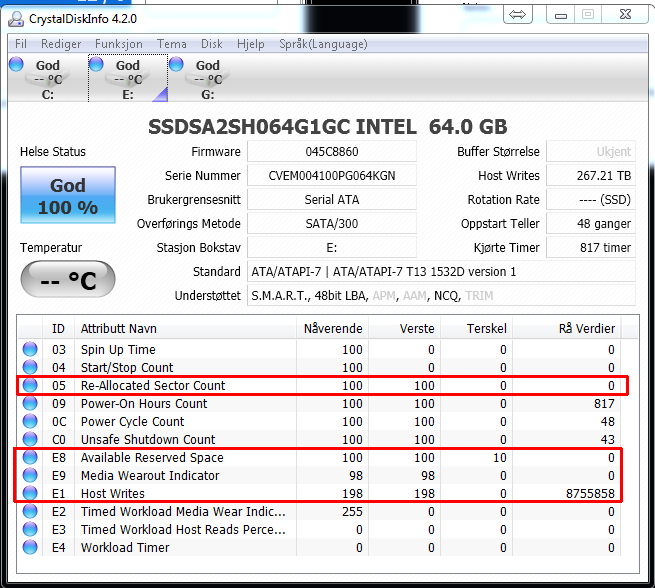
Task: Select the Power Cycle Count row name
Action: click(x=132, y=421)
